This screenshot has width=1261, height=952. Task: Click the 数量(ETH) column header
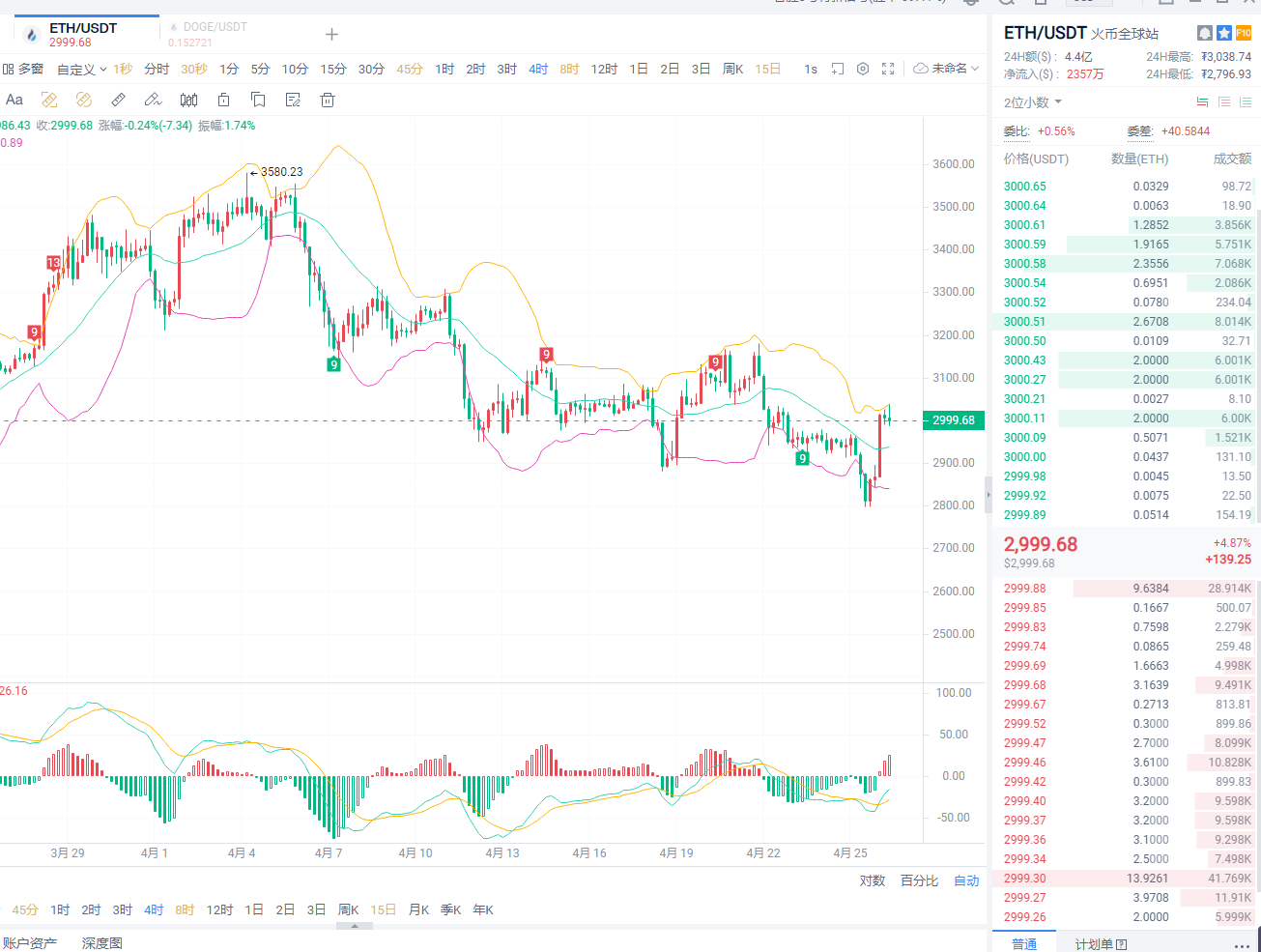click(x=1139, y=159)
